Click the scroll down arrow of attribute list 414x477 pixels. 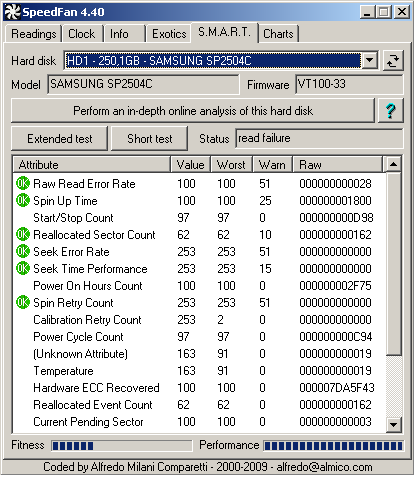pyautogui.click(x=394, y=425)
